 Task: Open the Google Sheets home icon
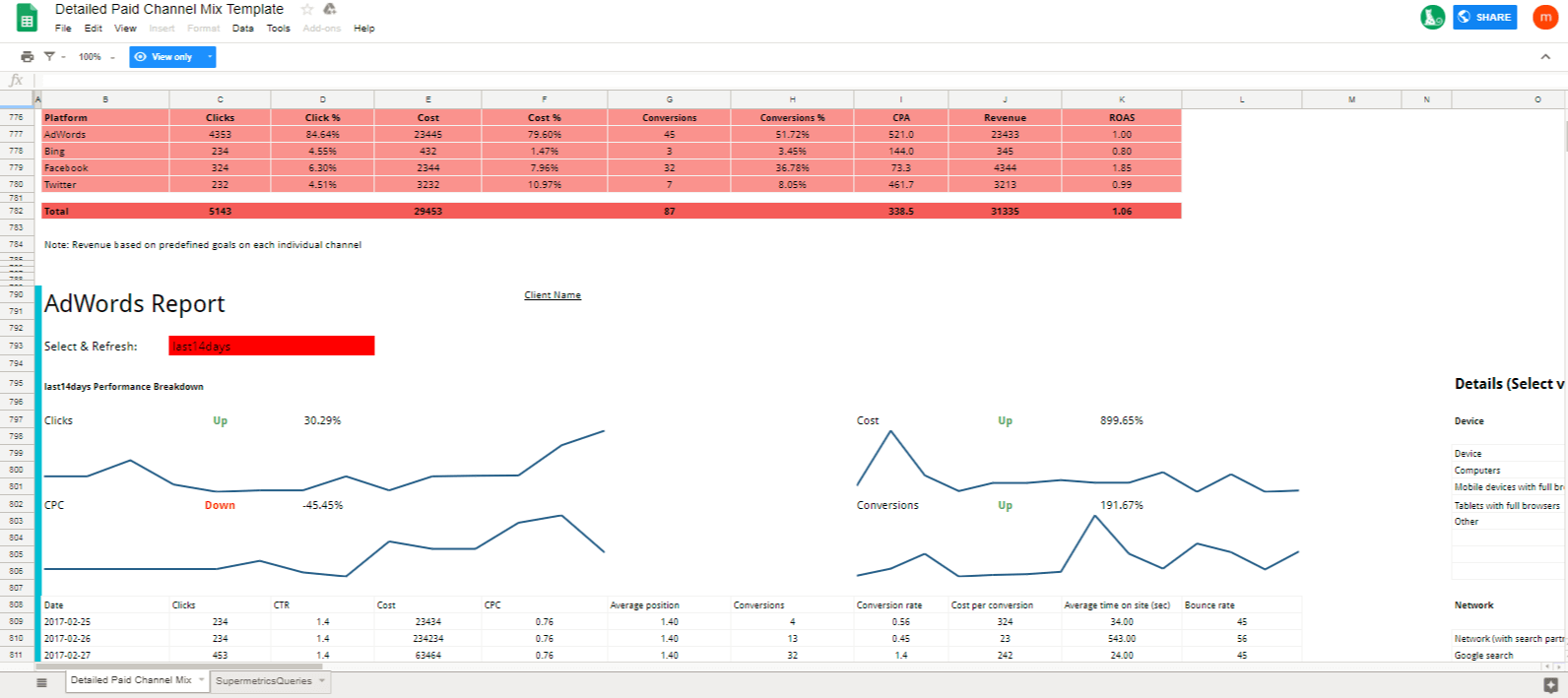pyautogui.click(x=27, y=19)
